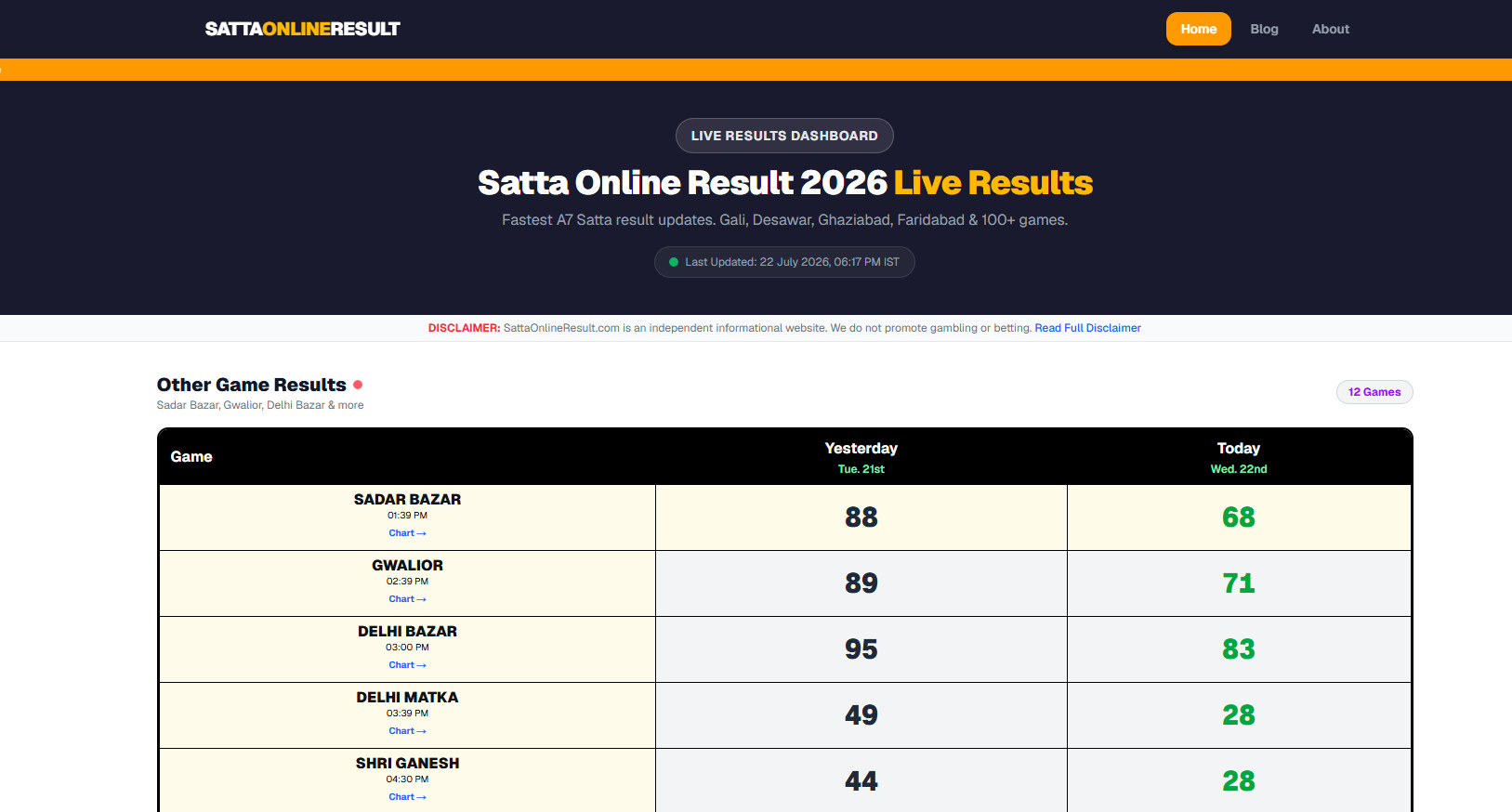Click the SHRI GANESH game name

(407, 763)
